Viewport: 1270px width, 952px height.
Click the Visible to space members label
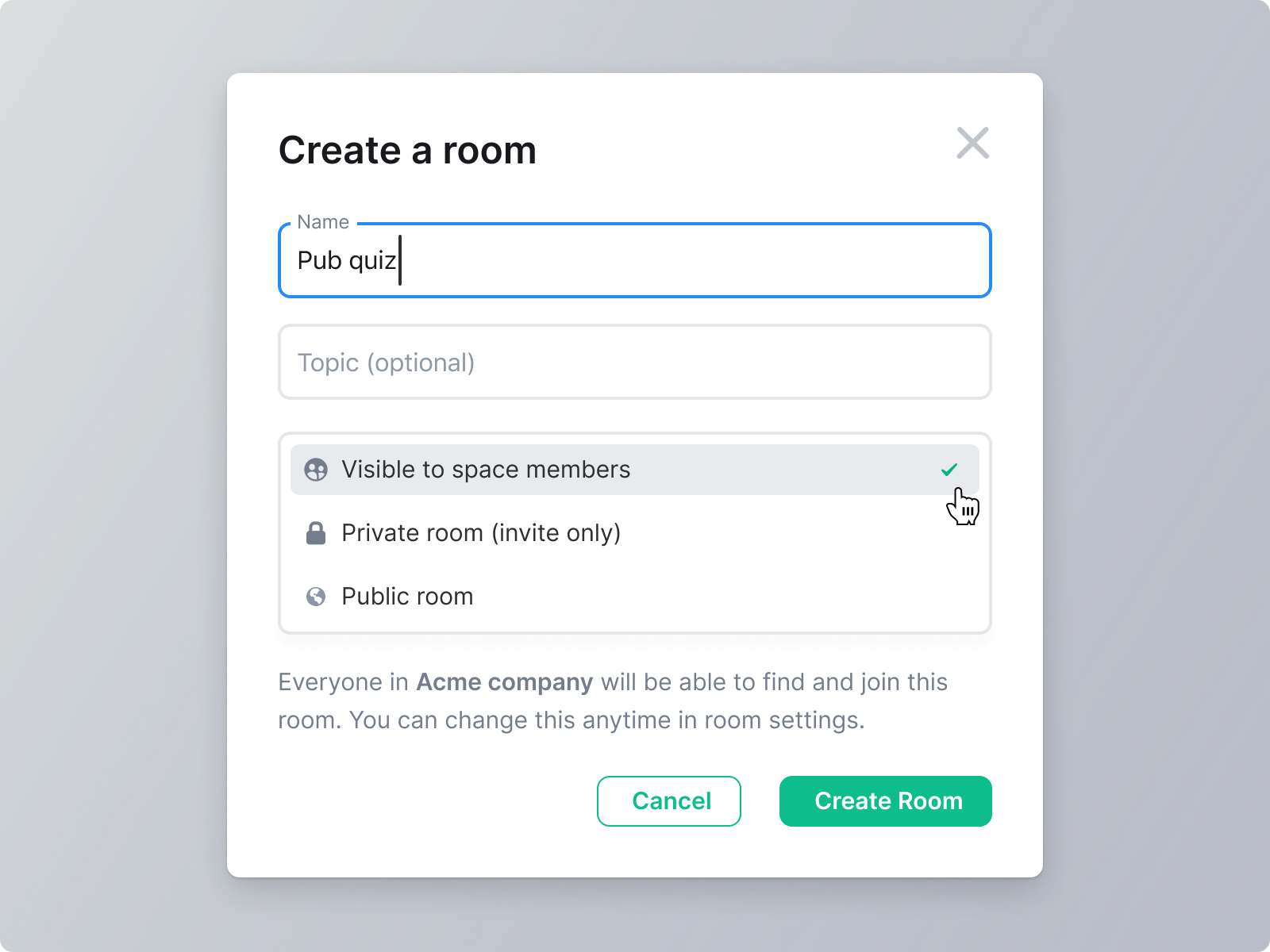[486, 470]
